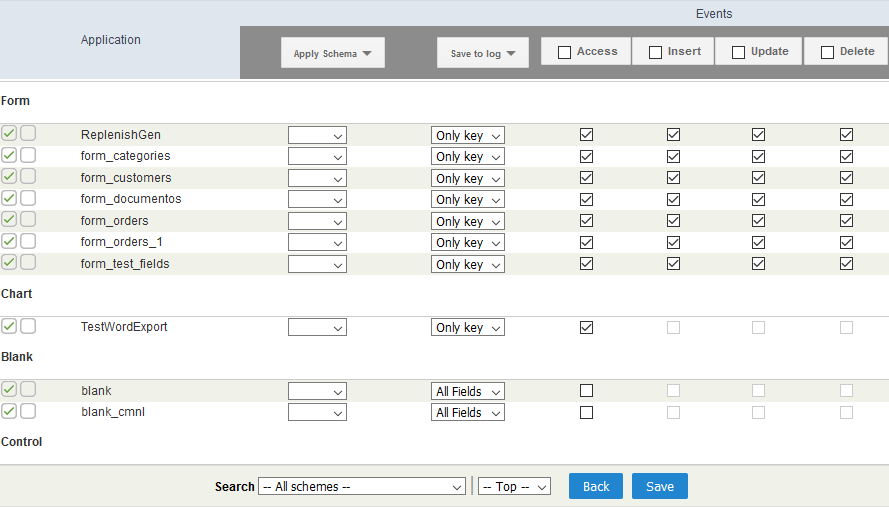Uncheck Delete for form_documentos
Screen dimensions: 889x507
pos(846,199)
